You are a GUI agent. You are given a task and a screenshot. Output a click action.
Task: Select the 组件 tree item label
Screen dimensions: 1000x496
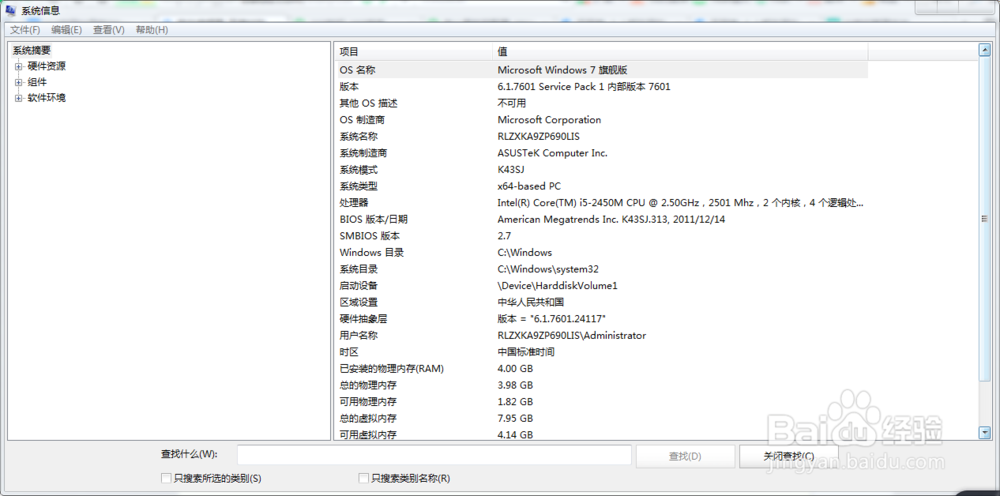(x=37, y=82)
